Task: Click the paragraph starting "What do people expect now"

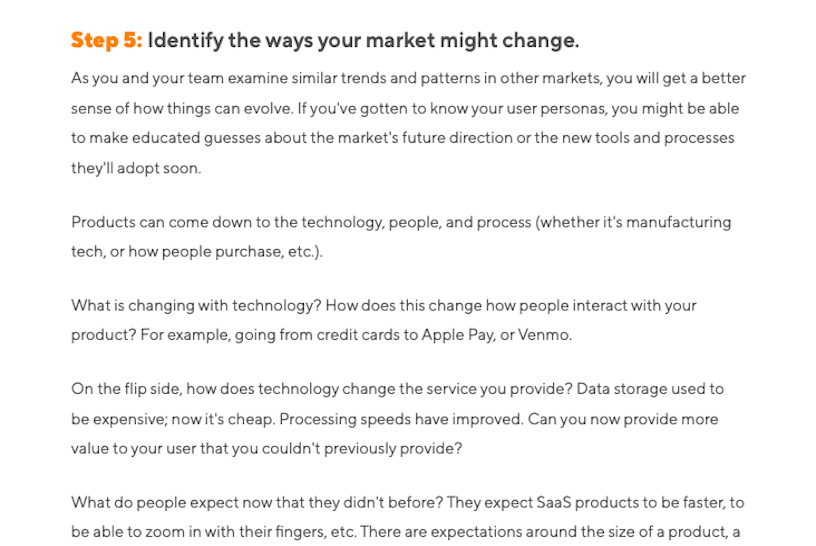Action: [x=407, y=517]
